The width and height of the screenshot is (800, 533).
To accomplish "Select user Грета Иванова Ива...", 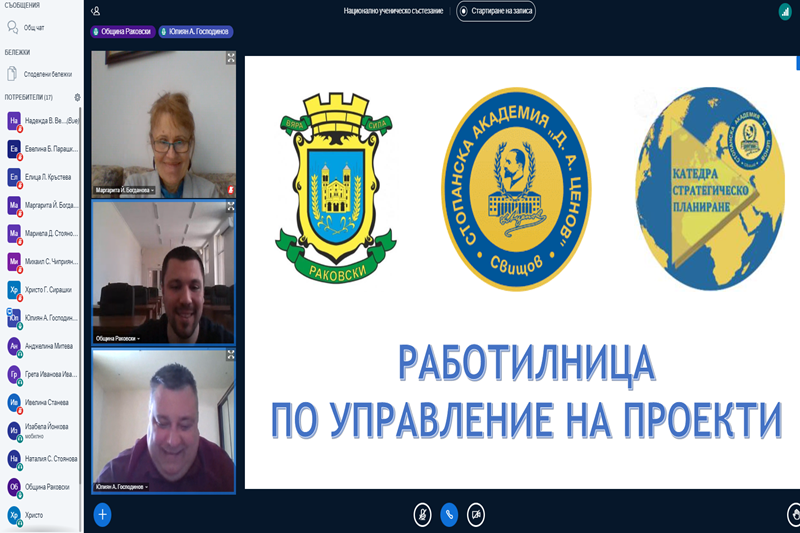I will coord(42,374).
